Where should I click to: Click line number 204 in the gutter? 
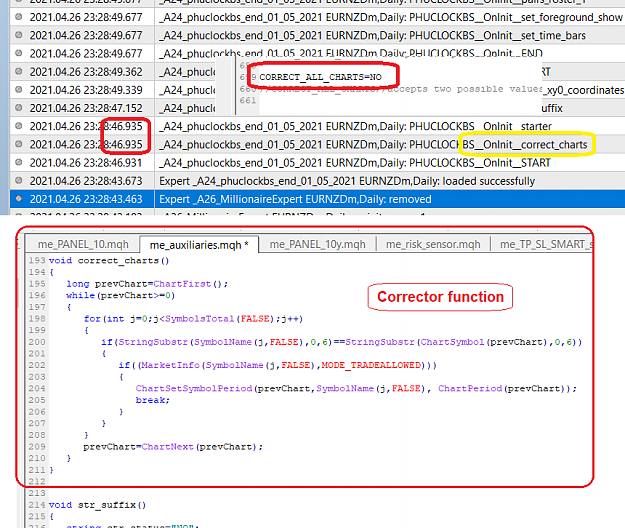pos(37,388)
